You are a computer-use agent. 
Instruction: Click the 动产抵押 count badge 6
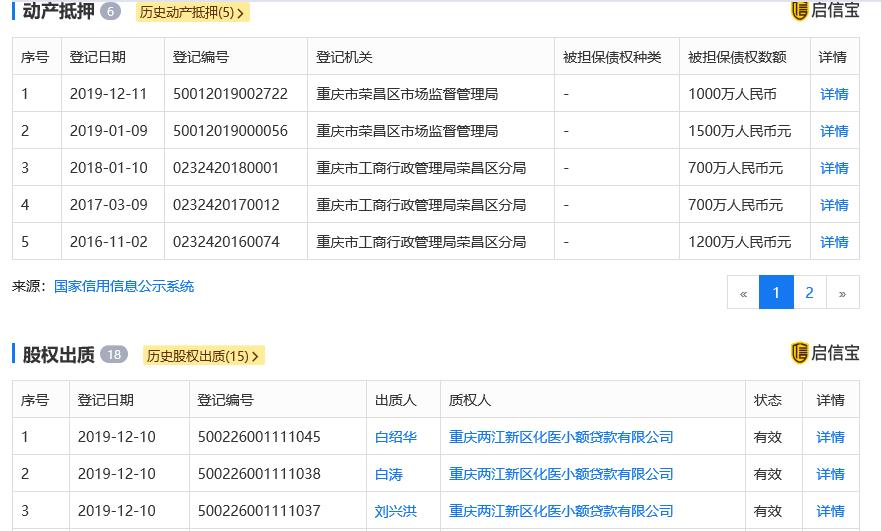110,12
